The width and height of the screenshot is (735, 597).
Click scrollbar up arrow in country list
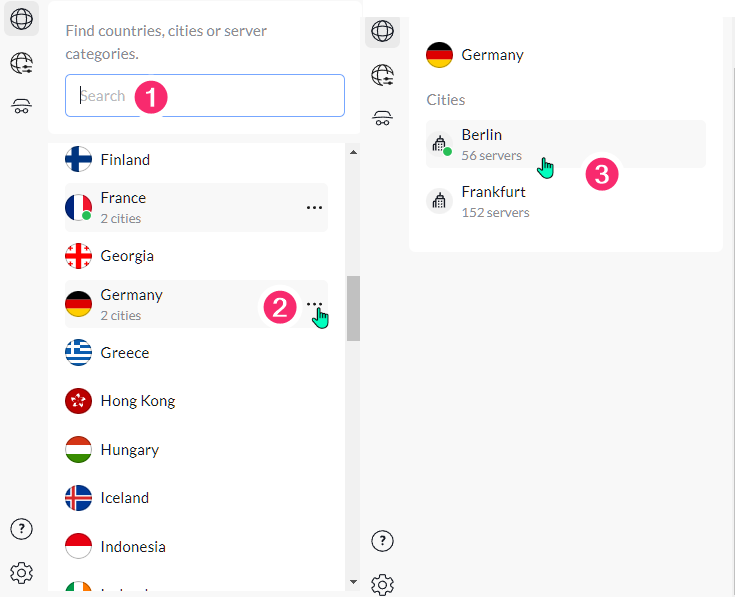click(353, 152)
